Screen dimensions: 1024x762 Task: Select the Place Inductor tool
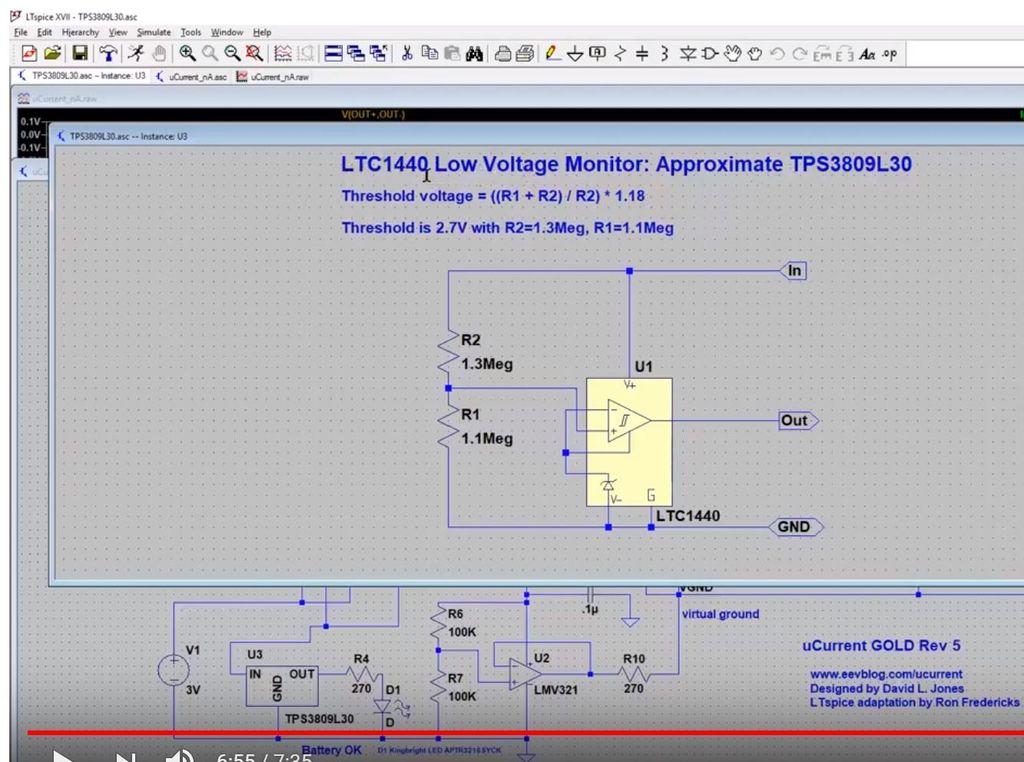(x=664, y=54)
